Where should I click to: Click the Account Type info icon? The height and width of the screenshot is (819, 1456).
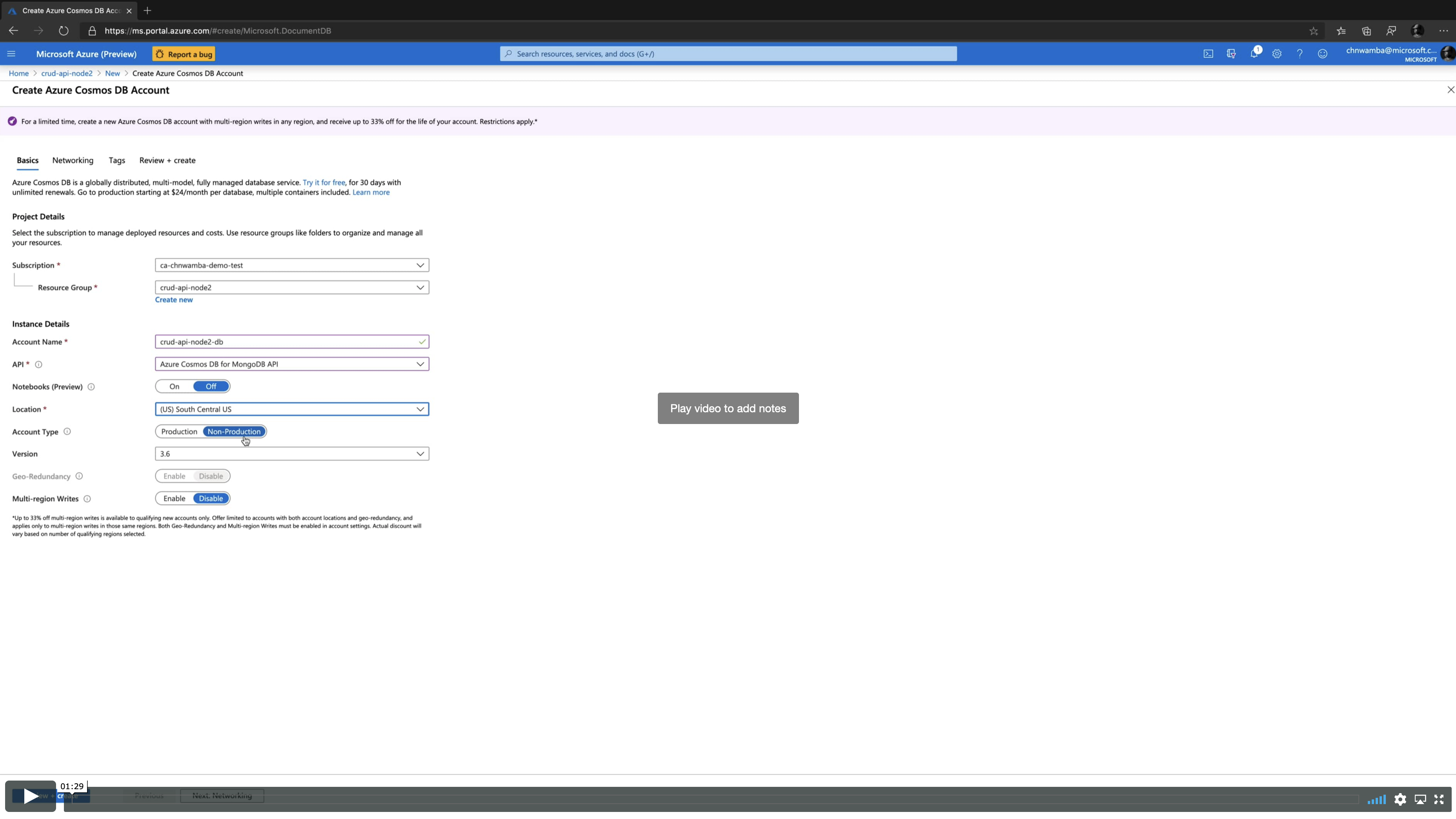[67, 431]
